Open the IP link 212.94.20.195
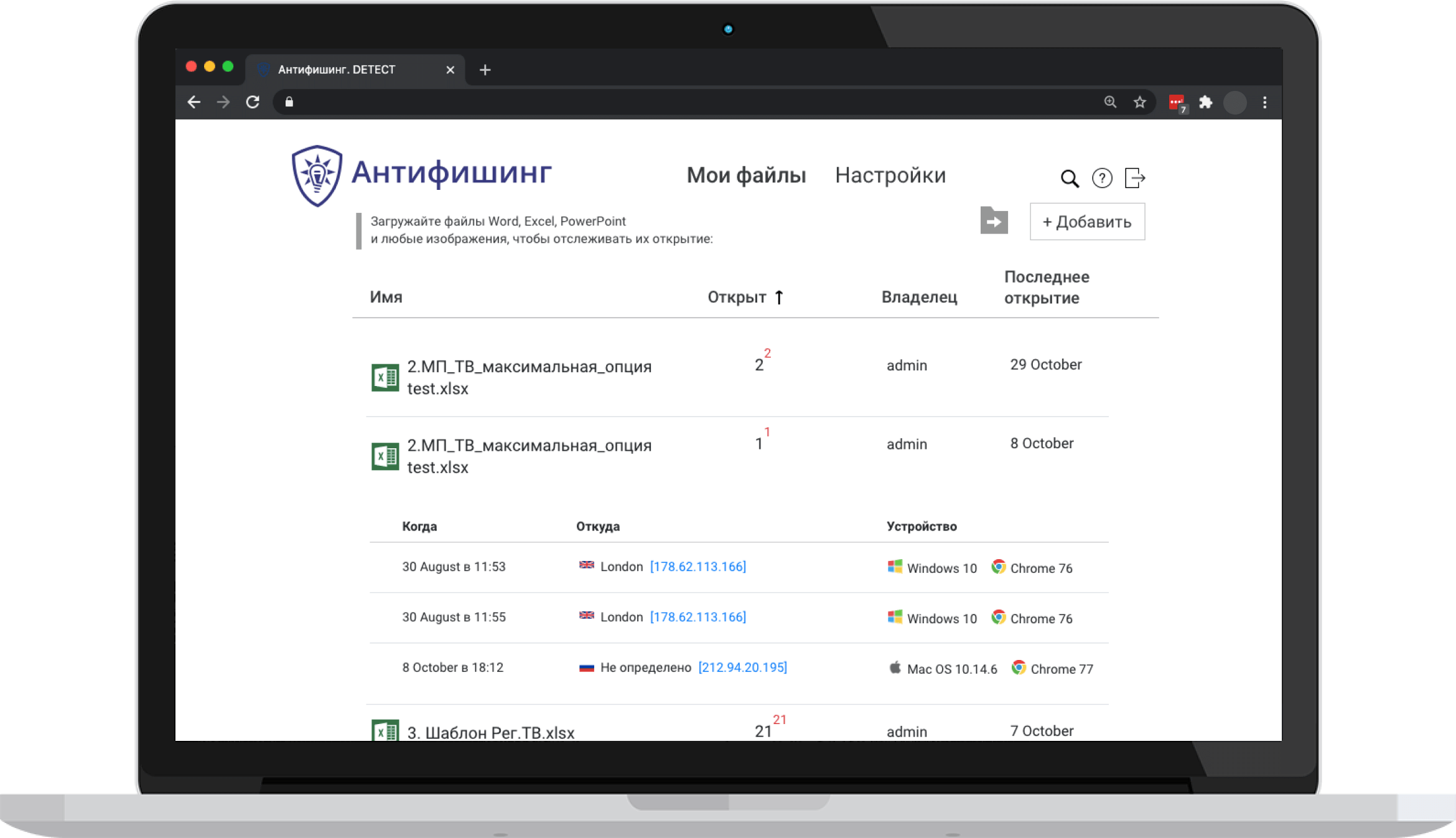Image resolution: width=1456 pixels, height=838 pixels. click(x=742, y=667)
